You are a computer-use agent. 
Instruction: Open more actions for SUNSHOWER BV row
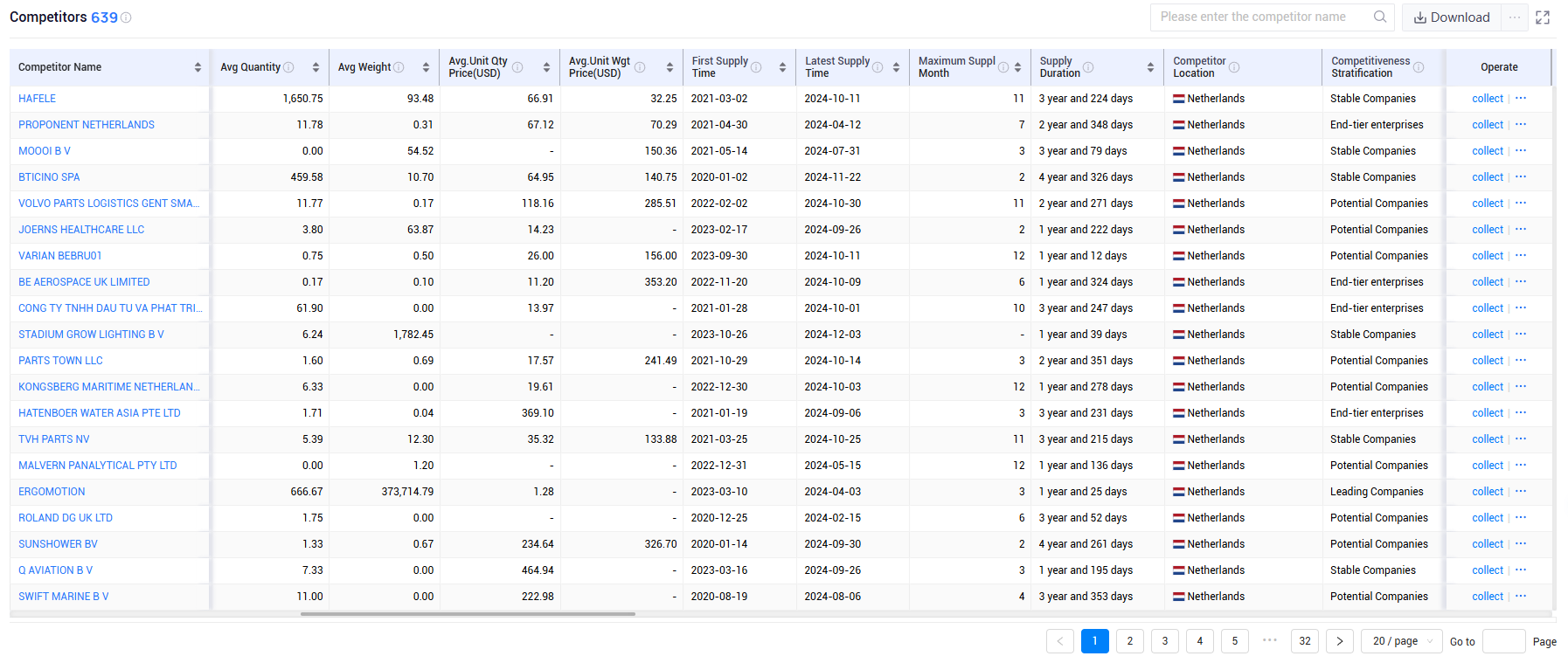(x=1521, y=543)
